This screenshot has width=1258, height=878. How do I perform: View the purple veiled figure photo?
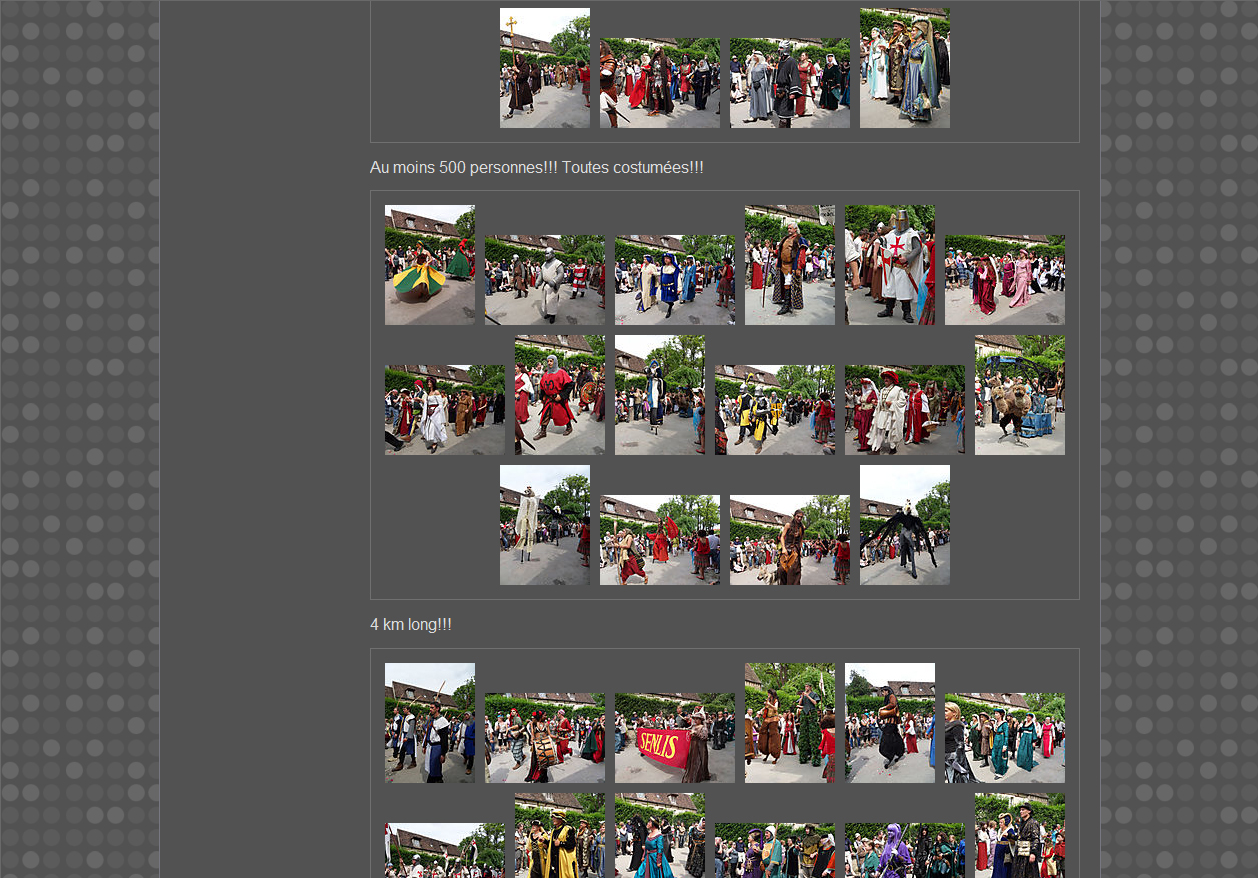click(x=904, y=850)
